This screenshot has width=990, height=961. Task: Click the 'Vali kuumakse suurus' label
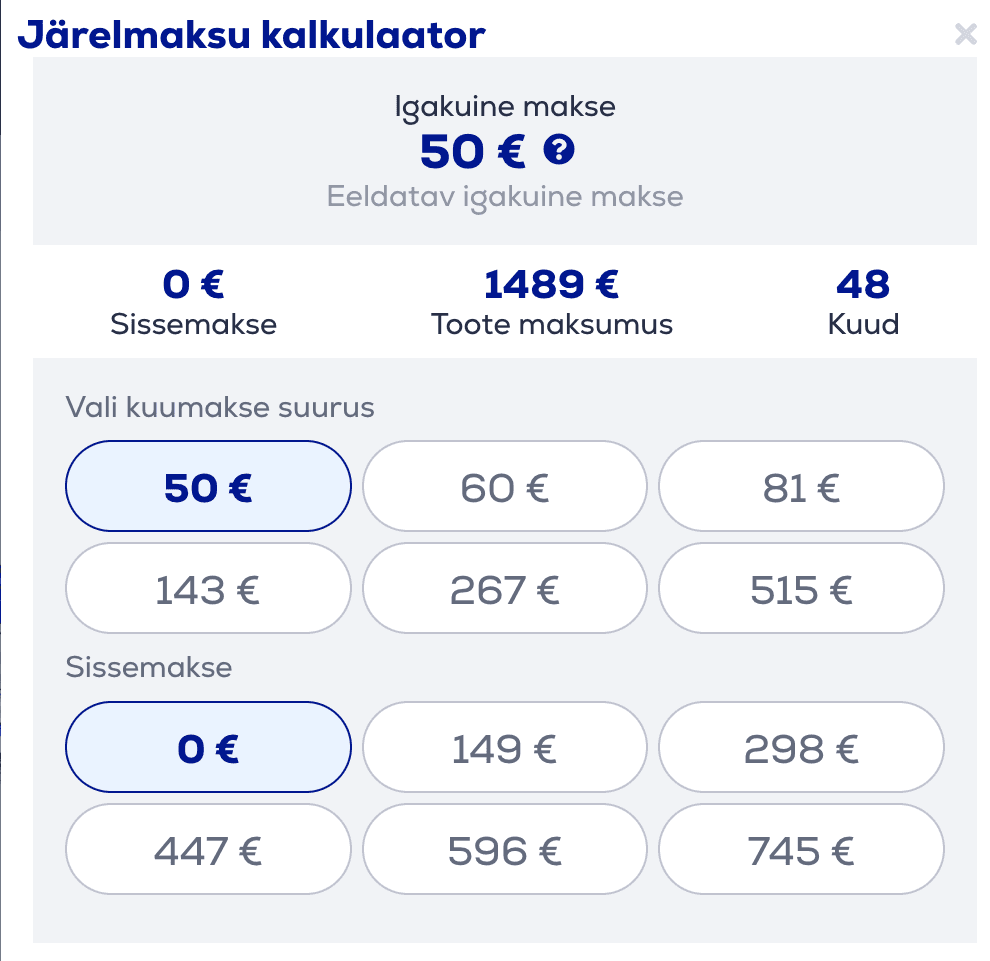(x=220, y=407)
